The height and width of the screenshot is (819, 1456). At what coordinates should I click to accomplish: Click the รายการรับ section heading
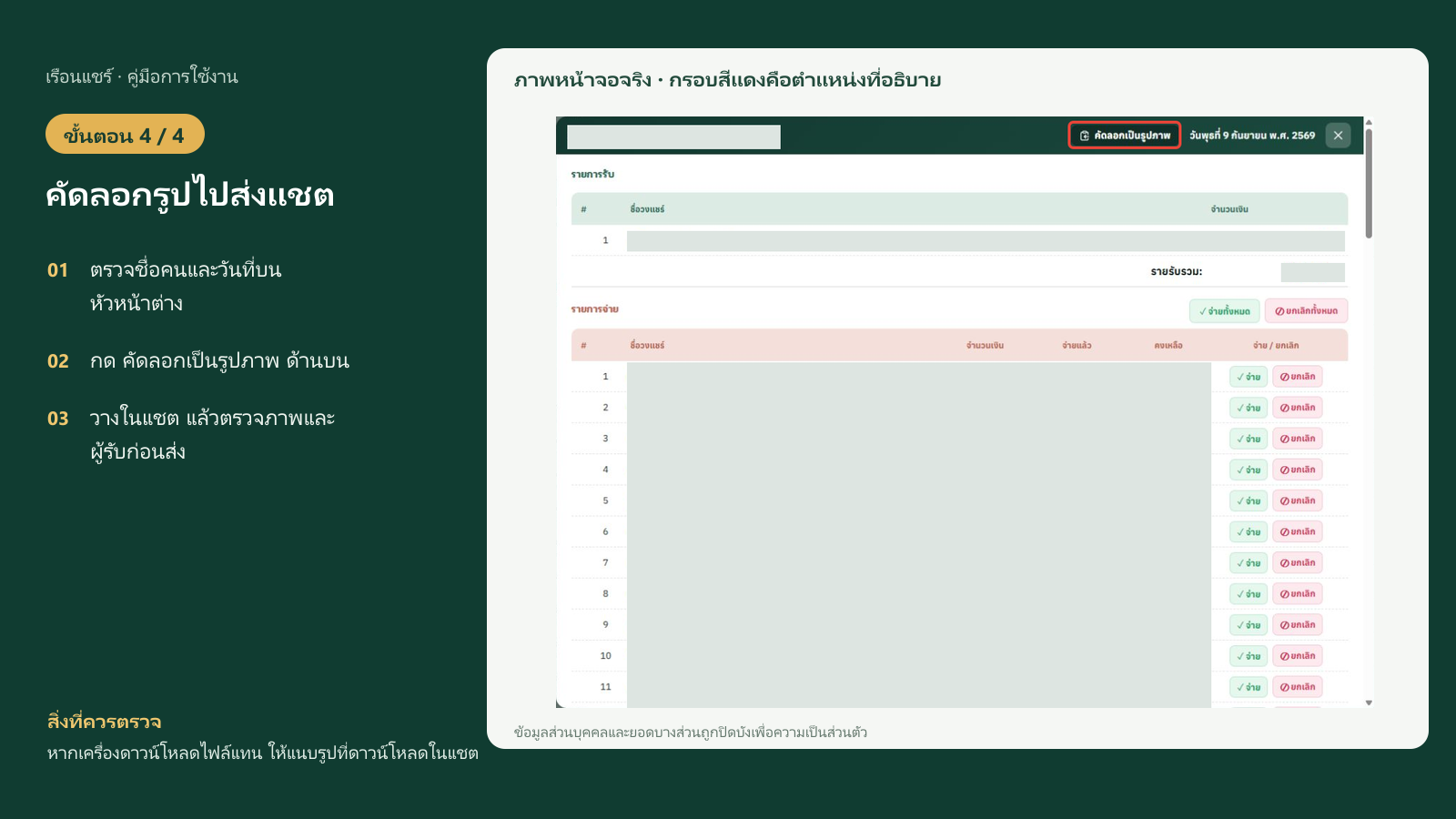[592, 174]
